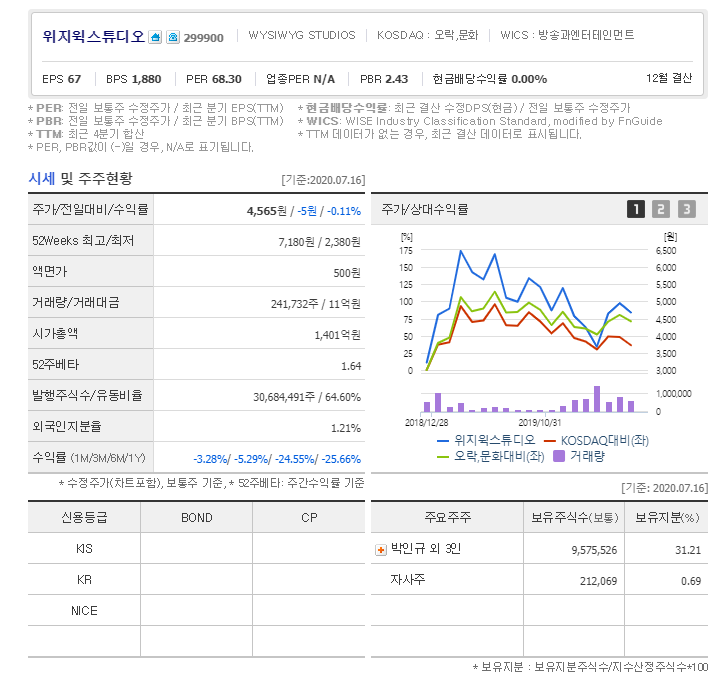This screenshot has width=724, height=684.
Task: Click the 0.69 ownership value
Action: (x=691, y=581)
